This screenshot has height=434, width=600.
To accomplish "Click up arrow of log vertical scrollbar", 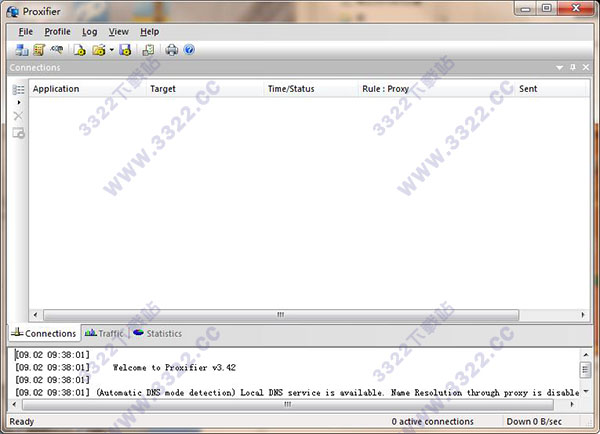I will [x=586, y=355].
